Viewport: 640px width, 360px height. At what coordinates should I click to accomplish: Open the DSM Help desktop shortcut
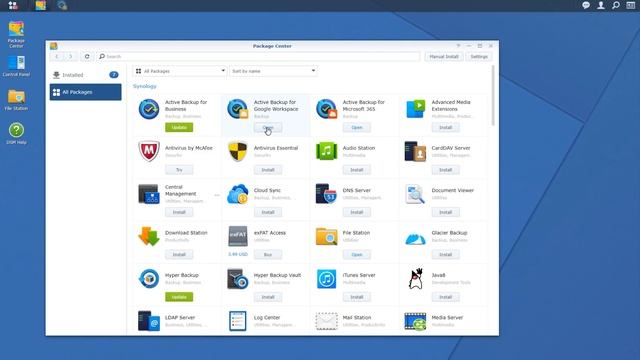coord(16,133)
